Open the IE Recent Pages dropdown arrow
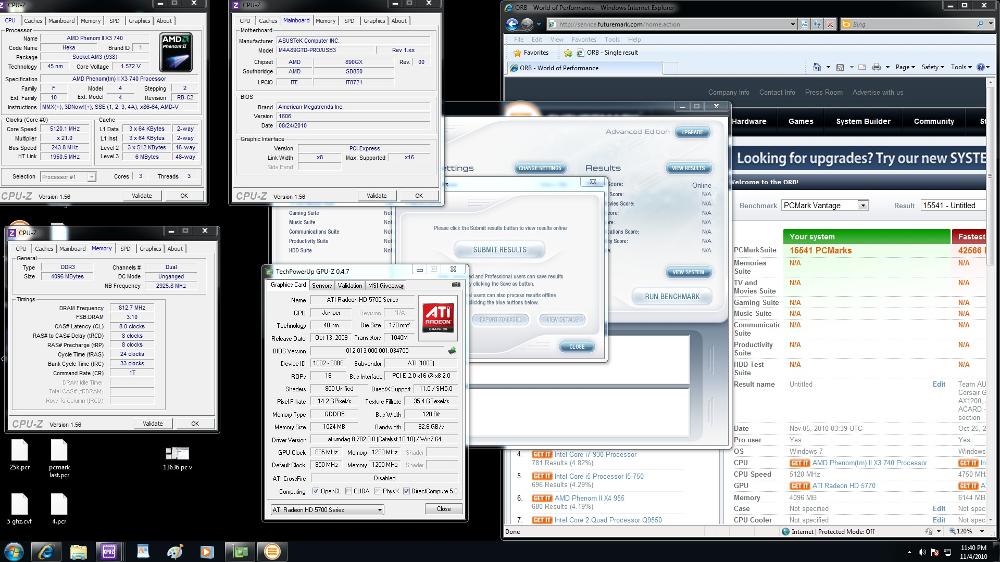1000x562 pixels. [540, 24]
